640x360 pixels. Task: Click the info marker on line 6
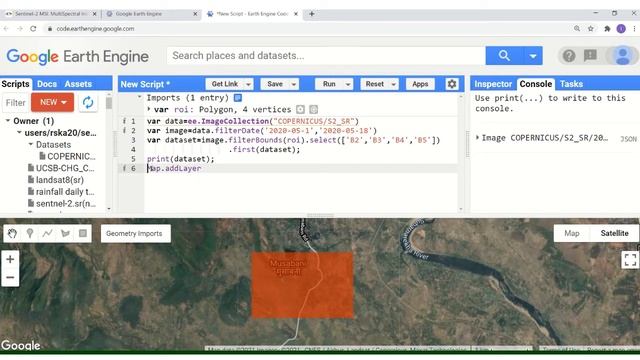point(124,169)
